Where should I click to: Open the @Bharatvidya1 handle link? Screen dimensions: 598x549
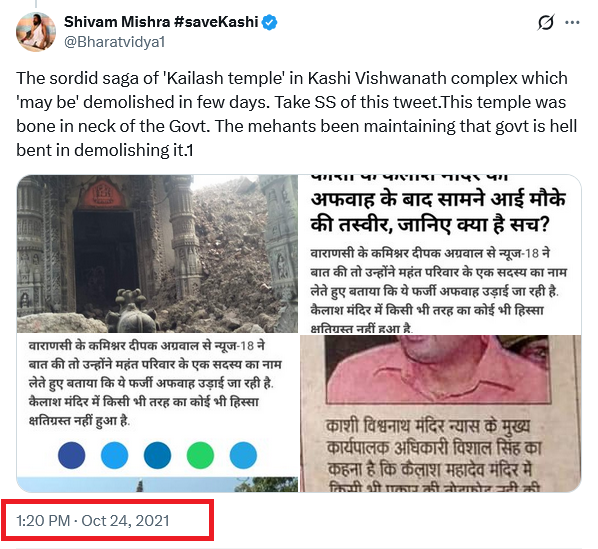coord(114,42)
